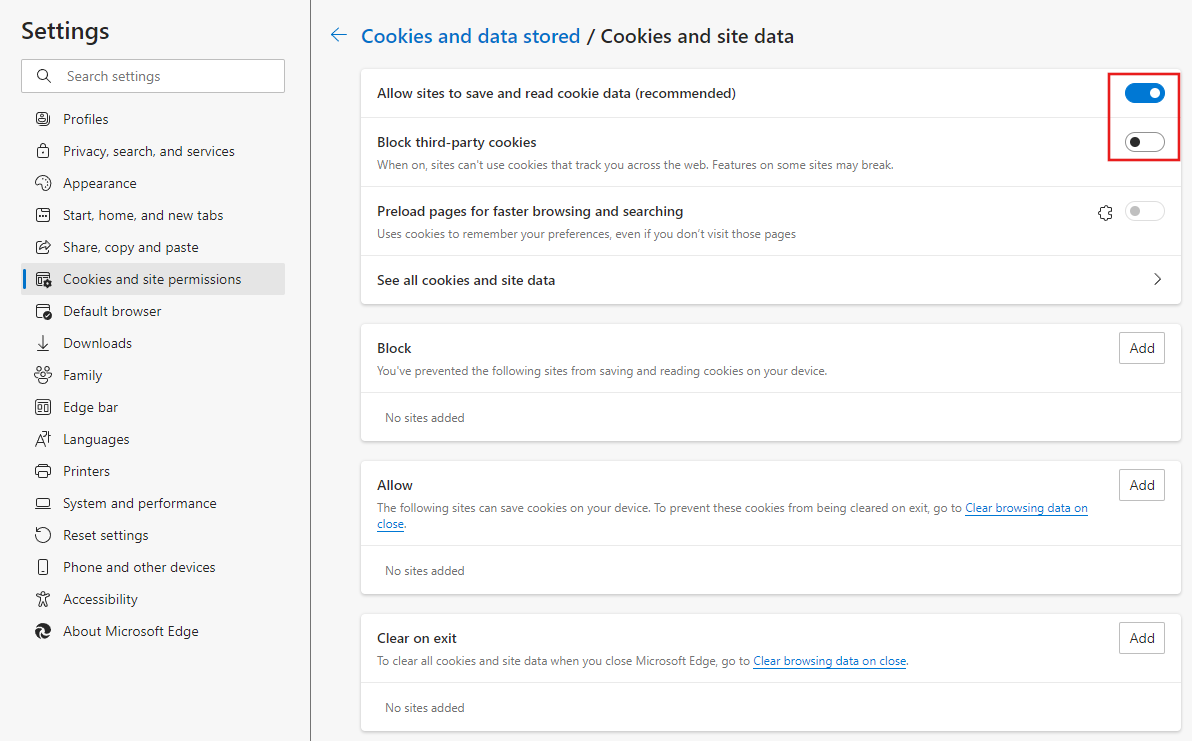Click Add button in Block section

coord(1141,348)
